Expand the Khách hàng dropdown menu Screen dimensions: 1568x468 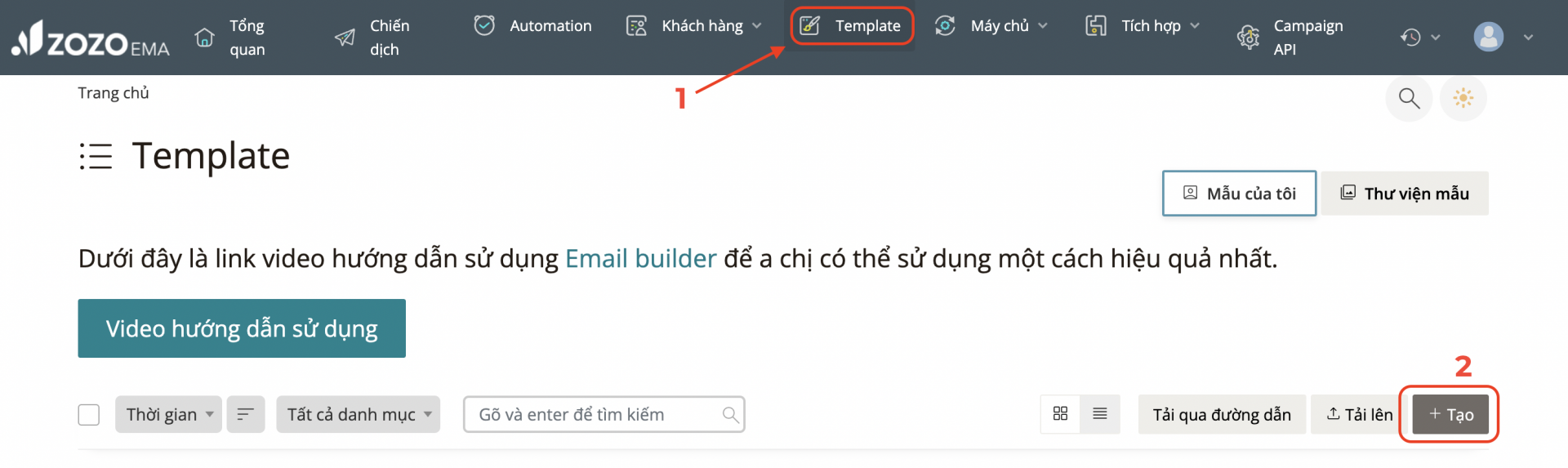click(x=694, y=26)
